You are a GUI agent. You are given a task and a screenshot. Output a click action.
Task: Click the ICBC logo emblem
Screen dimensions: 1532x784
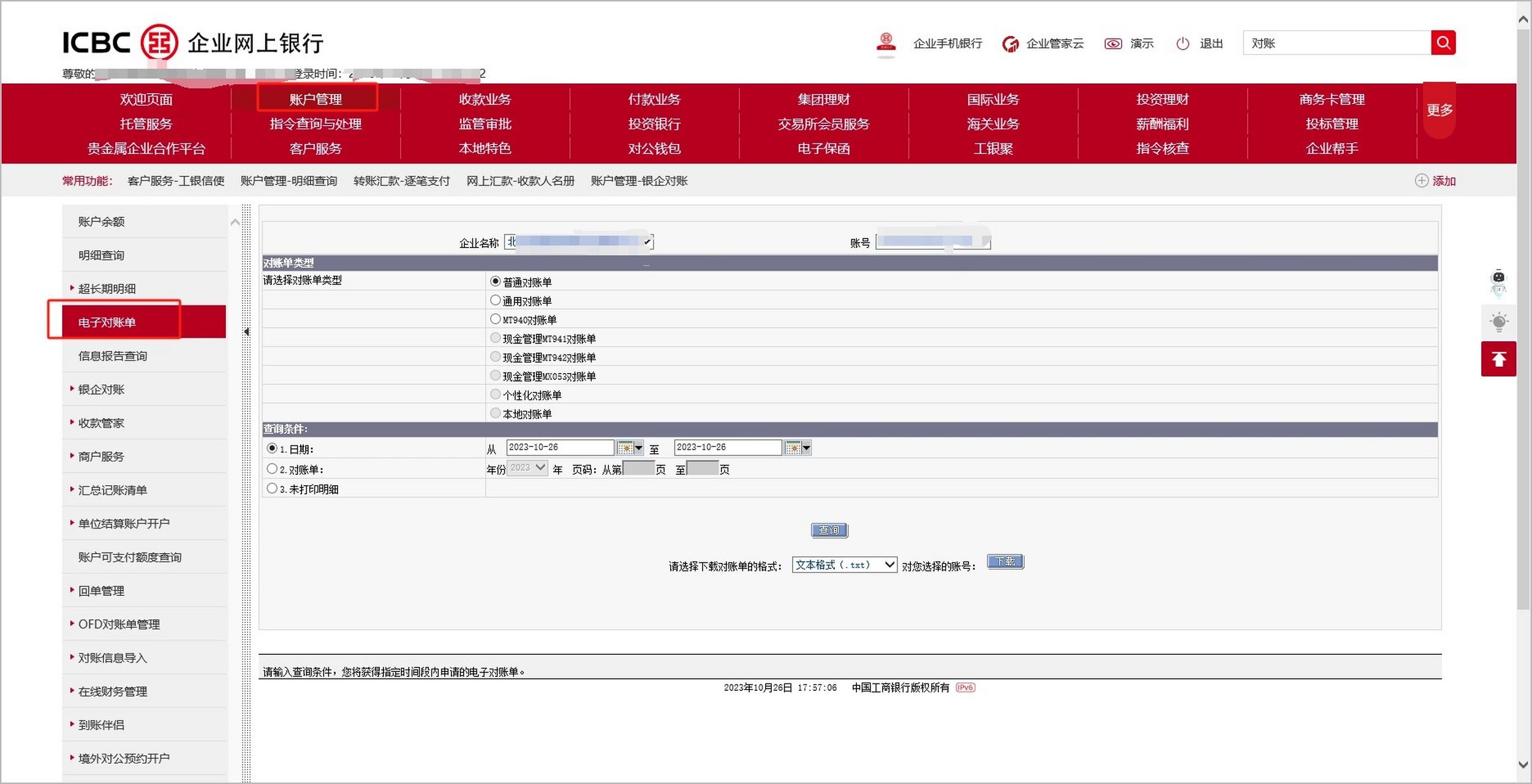tap(159, 42)
